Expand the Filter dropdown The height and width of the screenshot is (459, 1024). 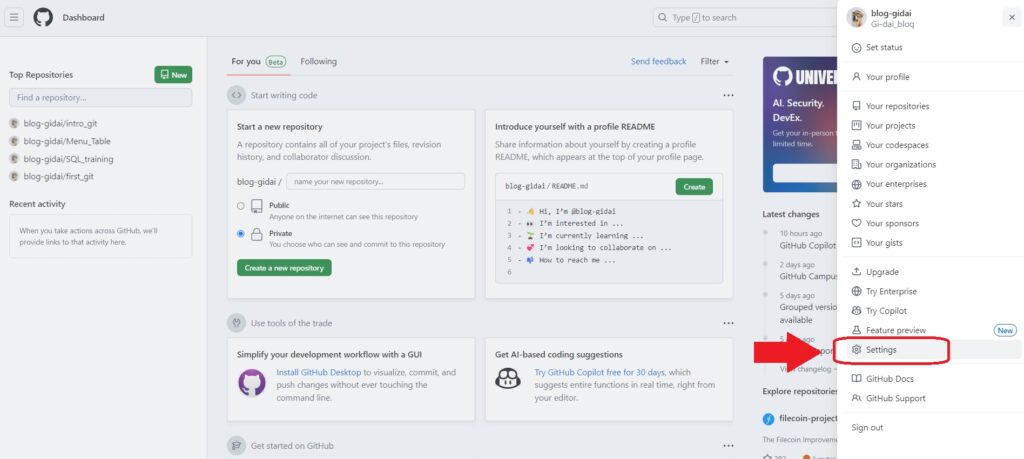pyautogui.click(x=714, y=61)
